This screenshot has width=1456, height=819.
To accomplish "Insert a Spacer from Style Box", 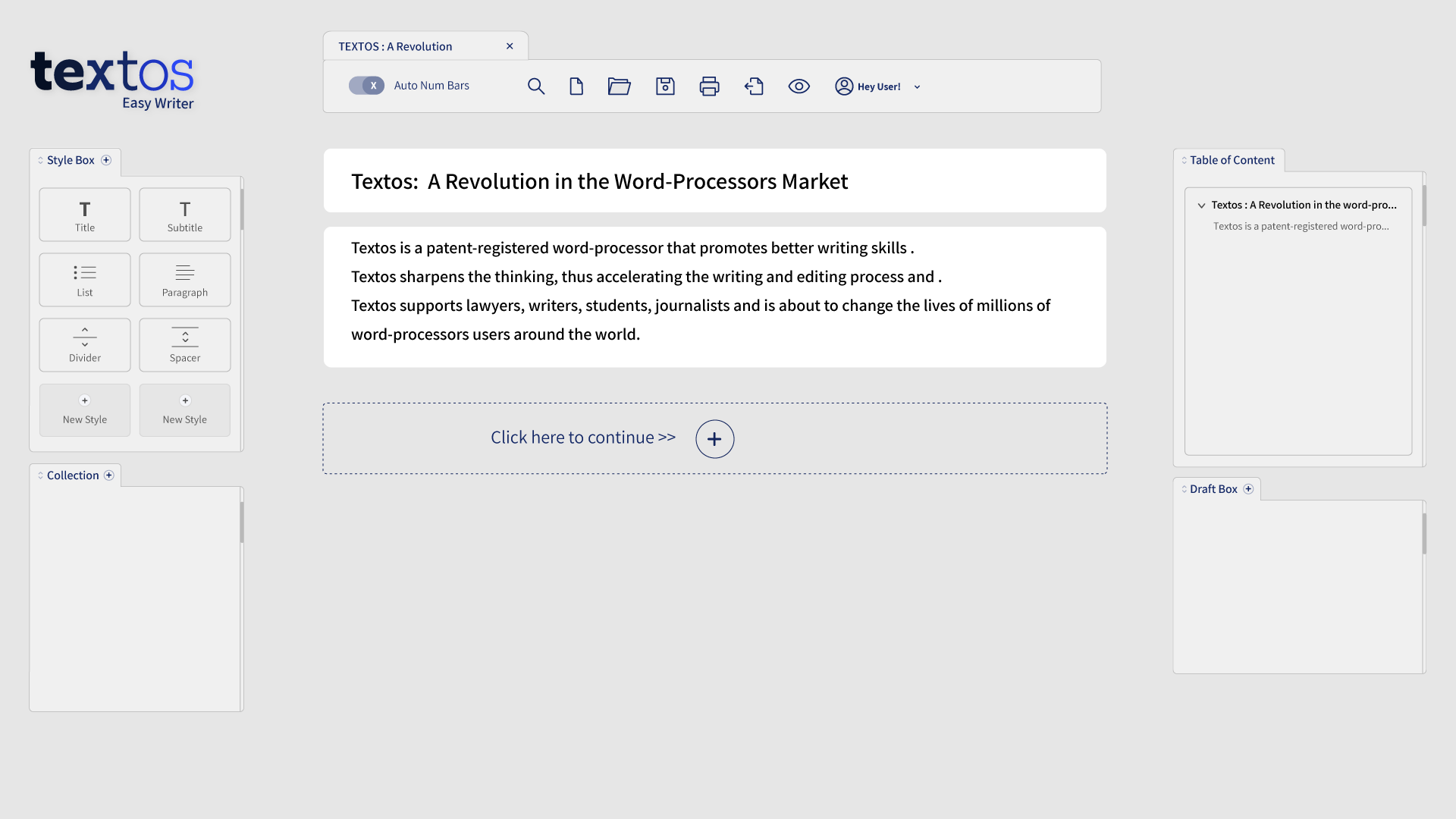I will click(x=185, y=345).
